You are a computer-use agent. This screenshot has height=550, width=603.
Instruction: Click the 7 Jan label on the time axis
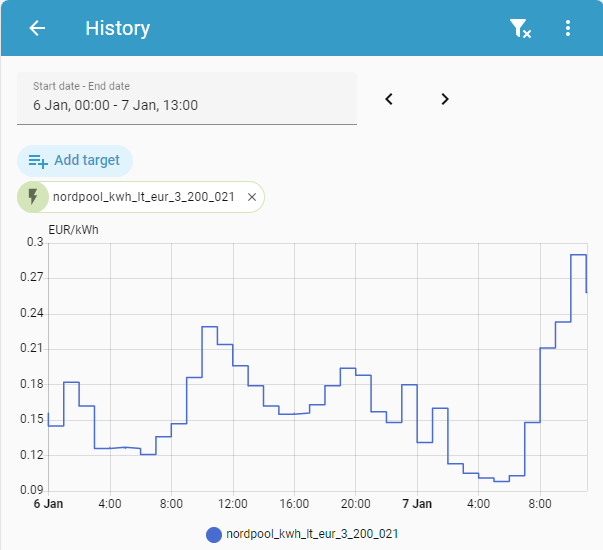[x=416, y=503]
